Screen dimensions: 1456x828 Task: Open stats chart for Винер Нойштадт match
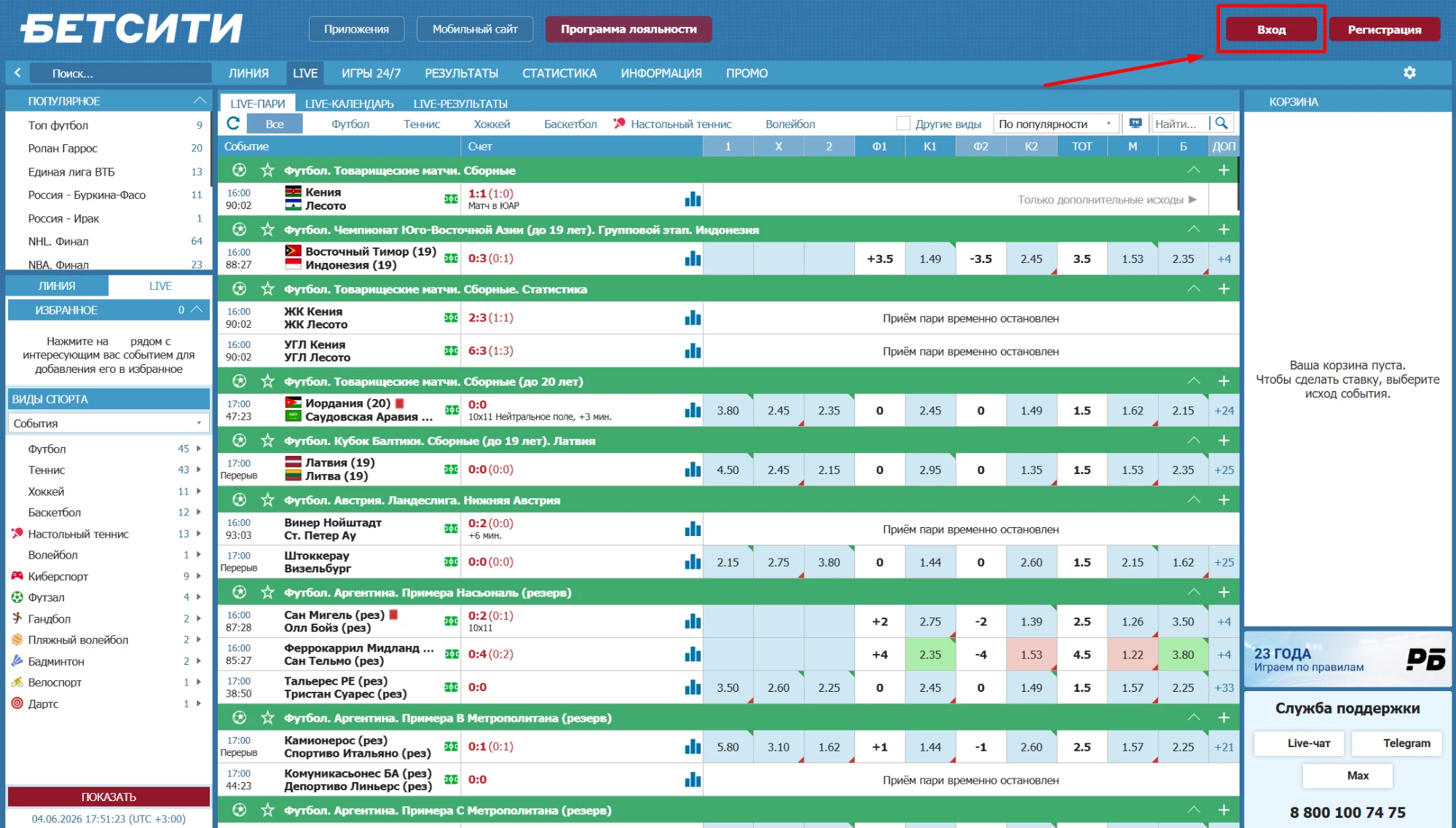pos(693,529)
